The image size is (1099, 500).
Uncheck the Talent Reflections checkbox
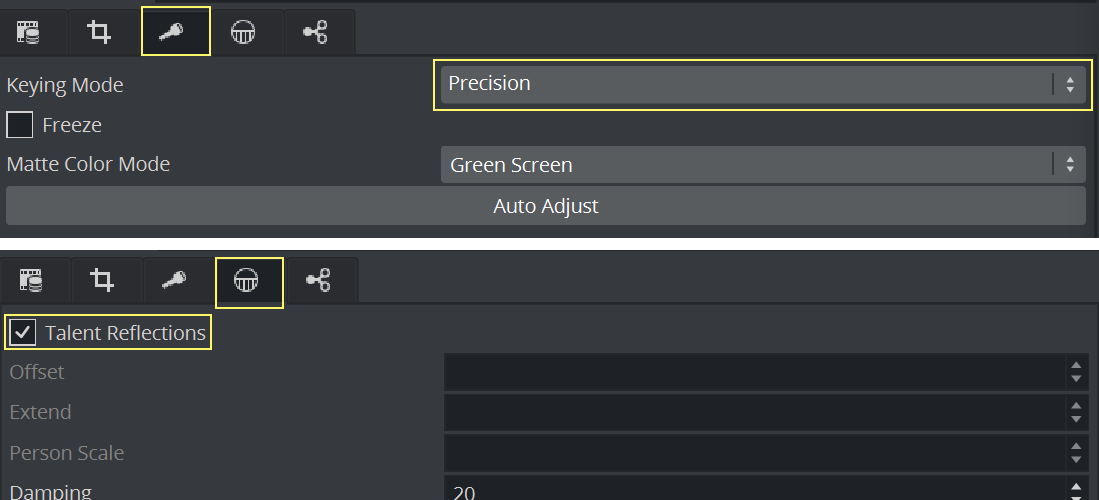(23, 332)
